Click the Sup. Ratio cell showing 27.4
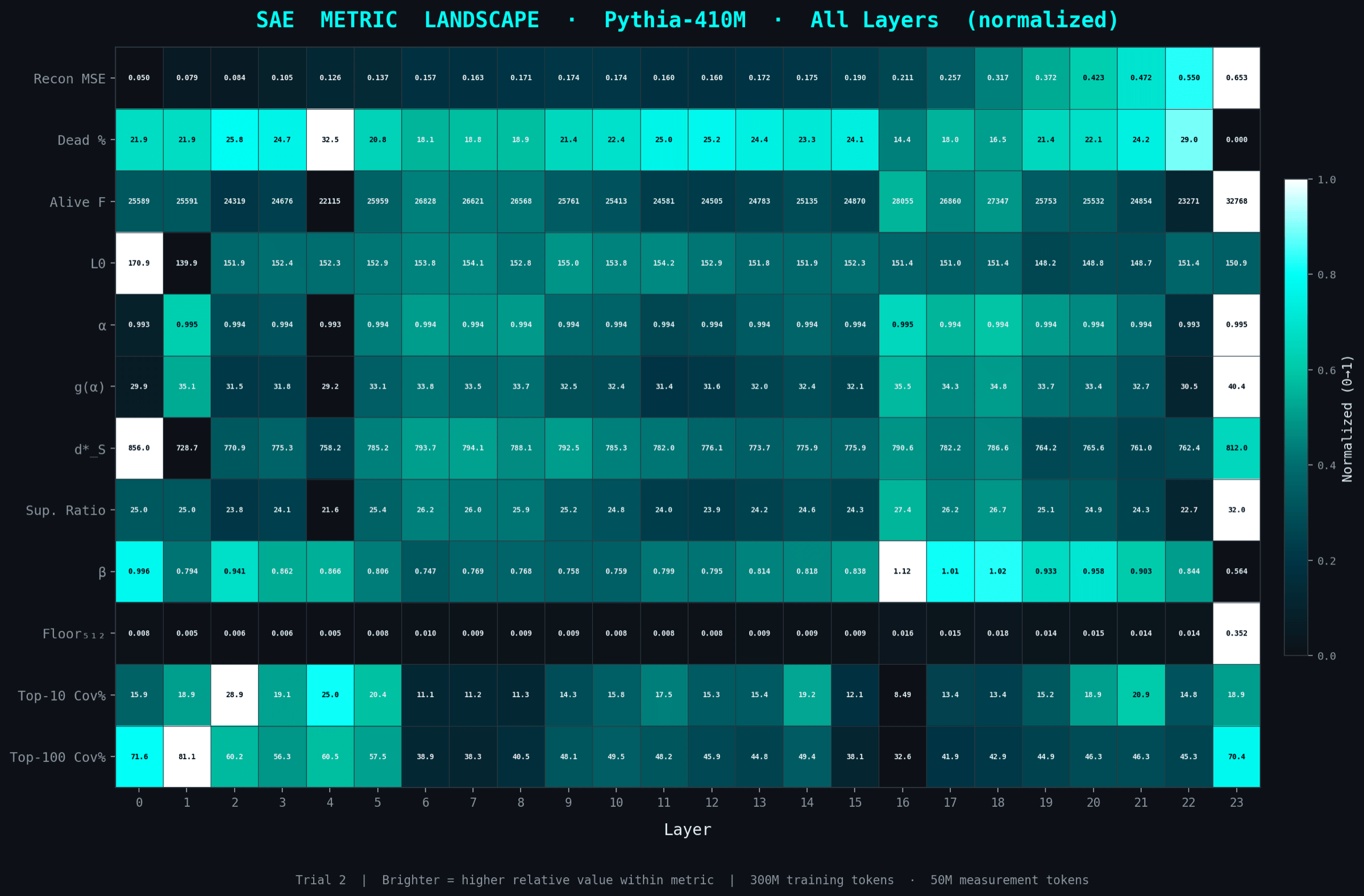Screen dimensions: 1364x896 click(903, 510)
